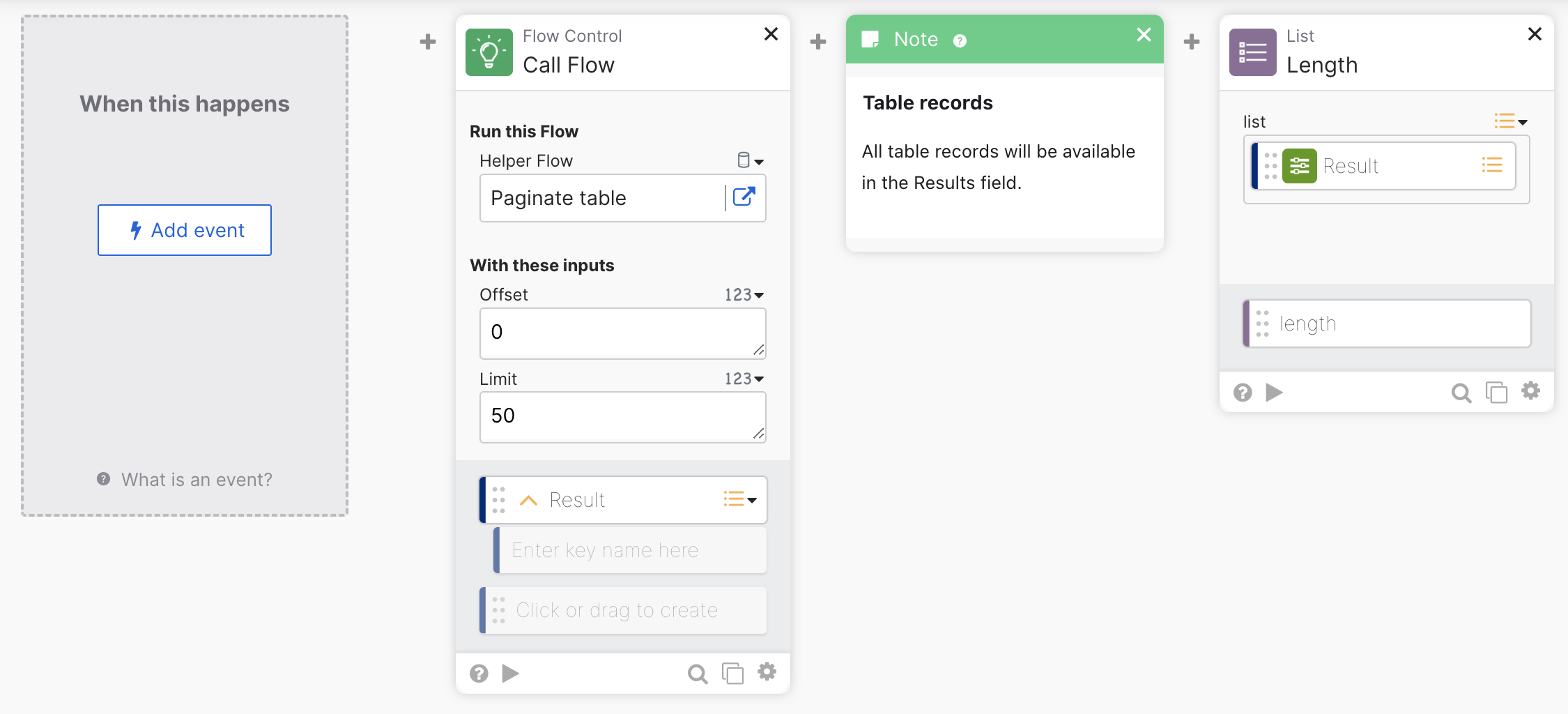Image resolution: width=1568 pixels, height=714 pixels.
Task: Click the Add event button
Action: 185,230
